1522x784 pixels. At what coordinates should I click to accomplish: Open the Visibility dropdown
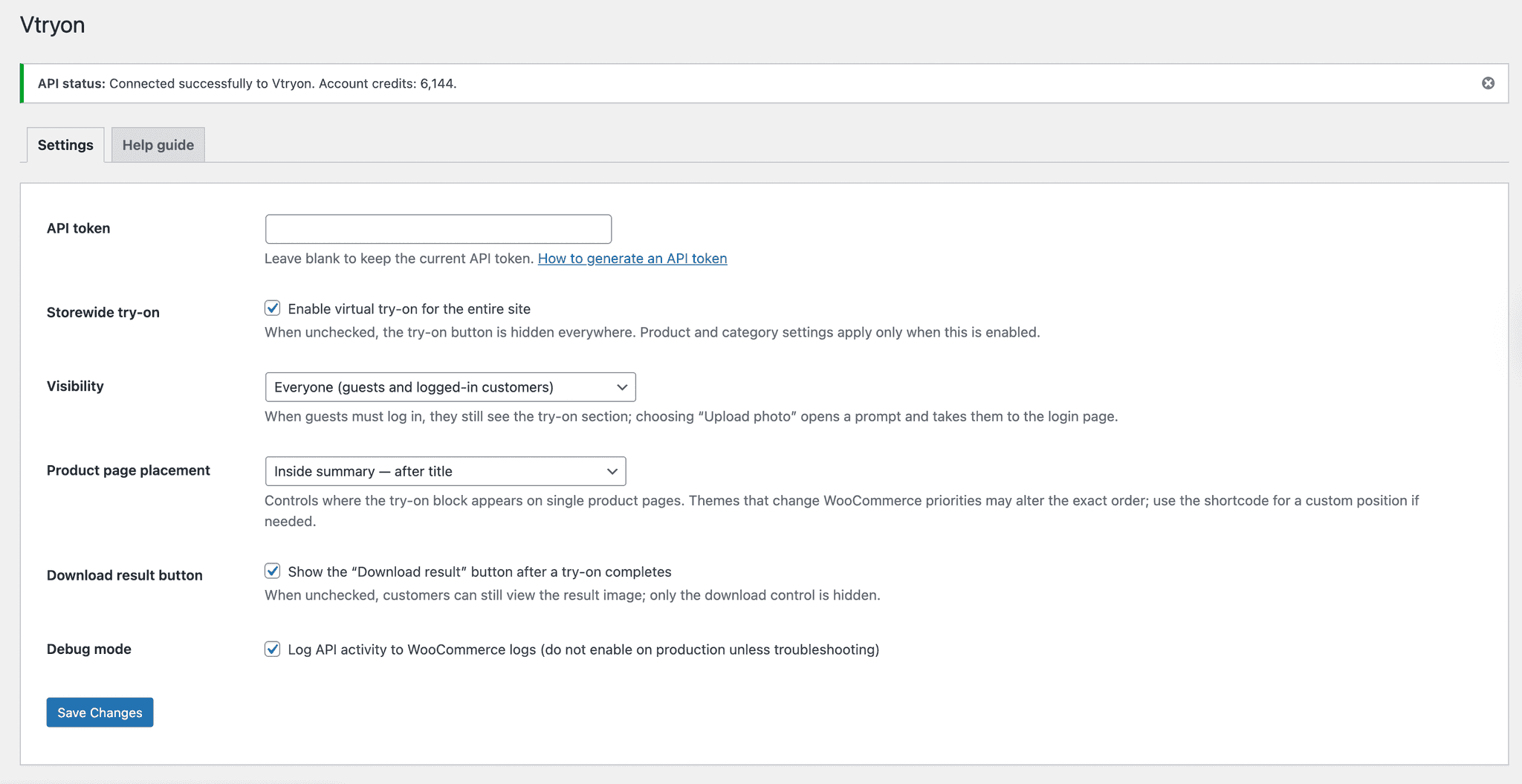(x=450, y=387)
